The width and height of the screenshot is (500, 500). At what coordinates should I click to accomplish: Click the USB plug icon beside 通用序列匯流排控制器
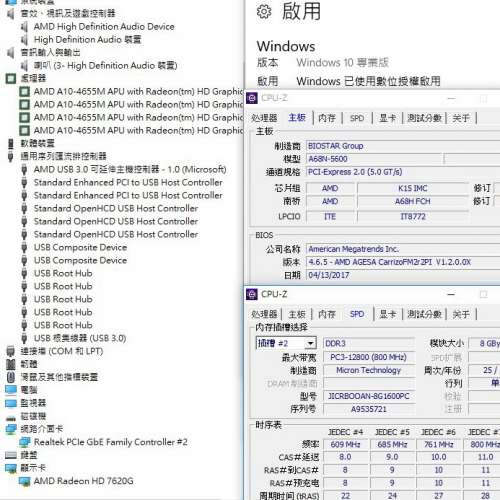pos(11,157)
